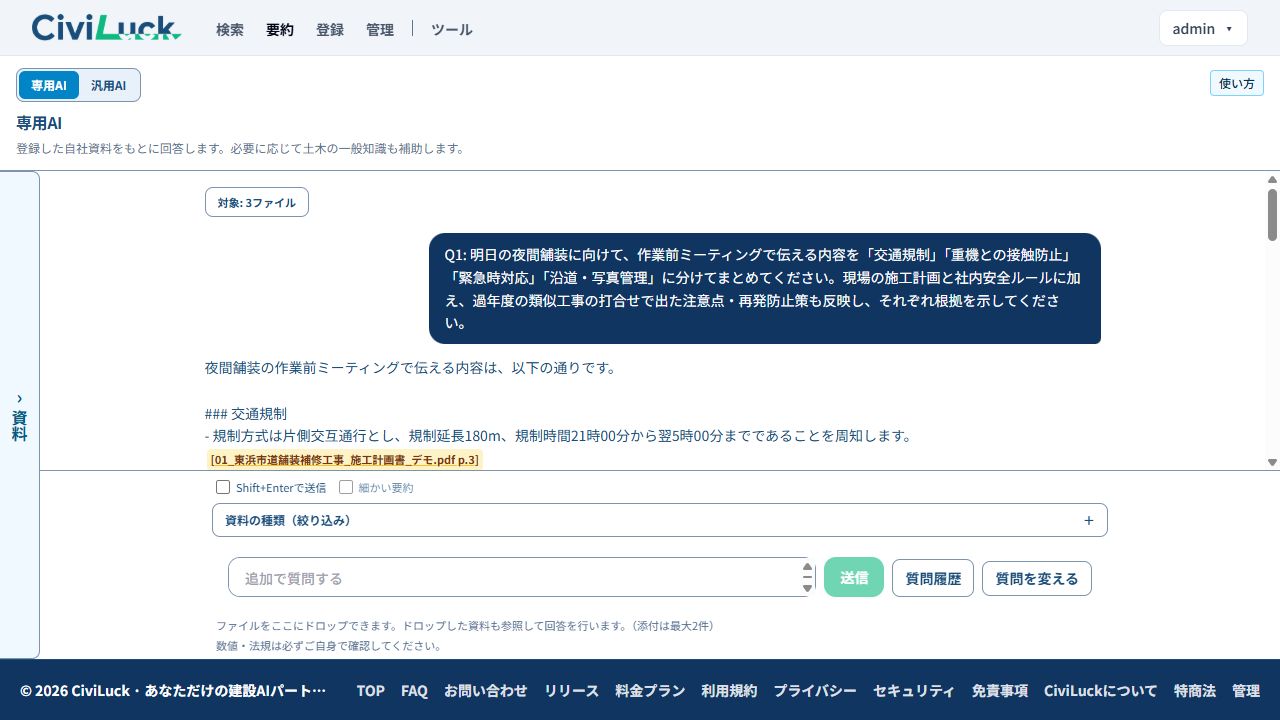Click the 使い方 button
1280x720 pixels.
coord(1237,83)
